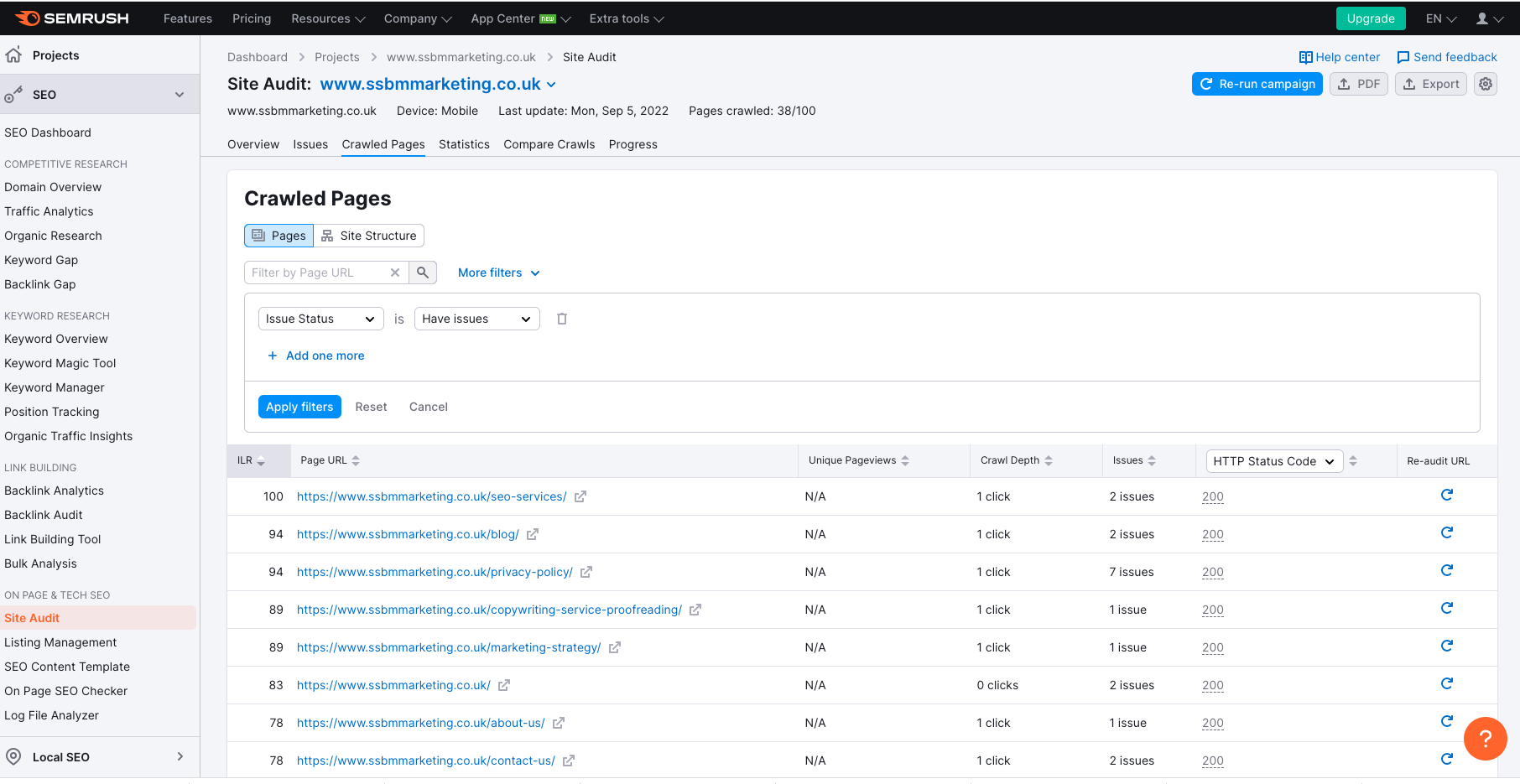Open the Statistics tab
Viewport: 1520px width, 784px height.
[464, 144]
